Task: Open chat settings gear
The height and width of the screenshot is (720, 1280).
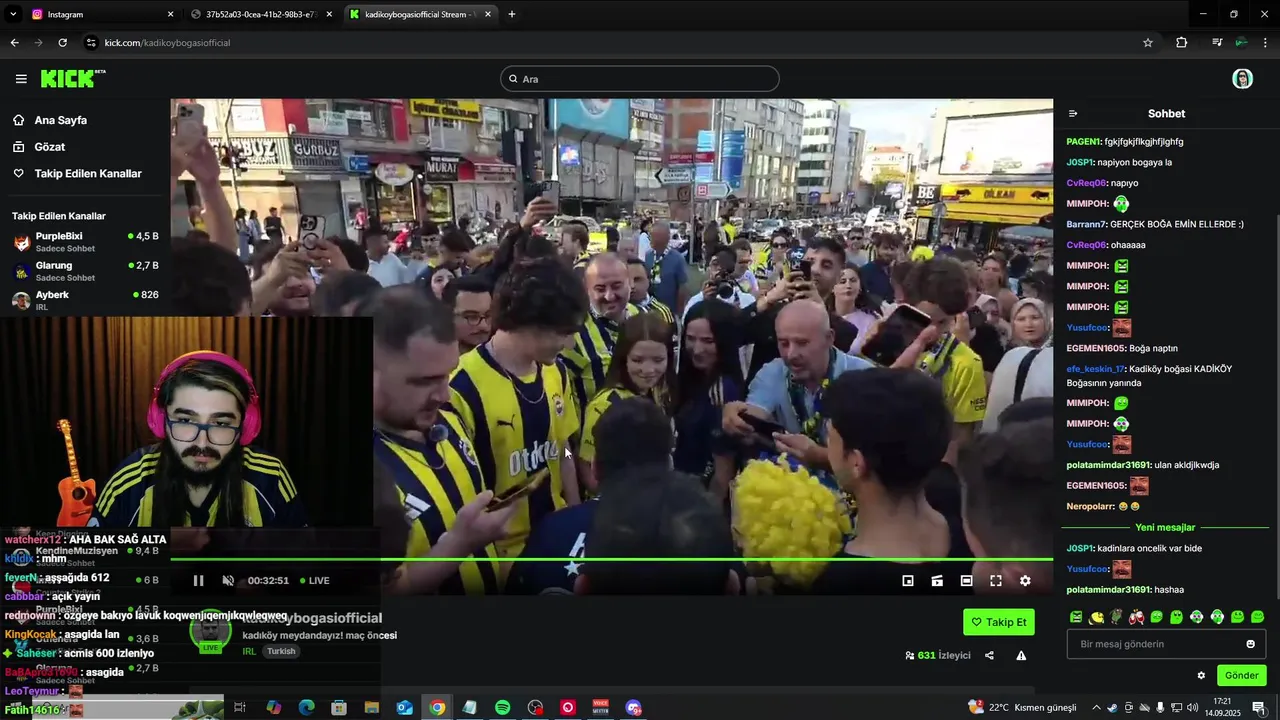Action: click(1201, 675)
